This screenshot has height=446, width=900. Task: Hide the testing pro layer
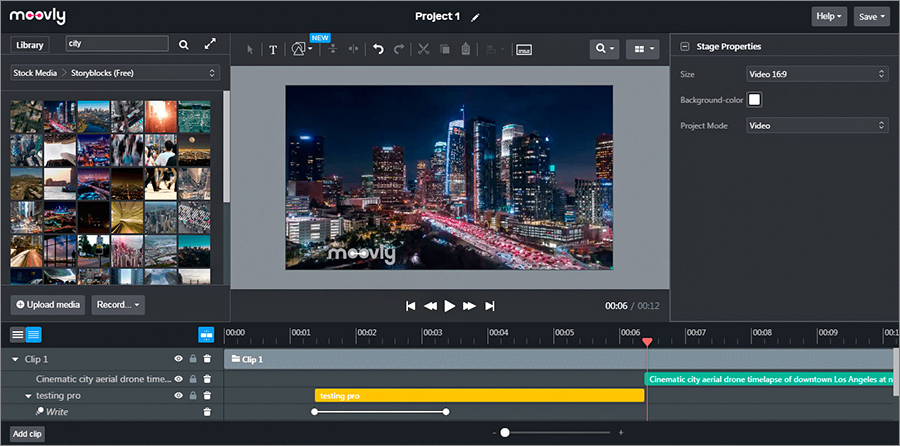179,395
